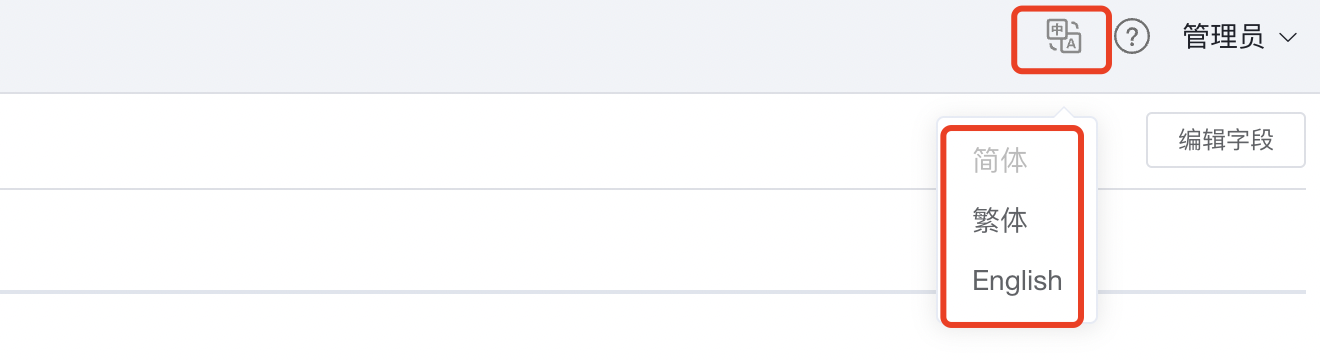Open the language switcher icon
The height and width of the screenshot is (360, 1320).
[1064, 37]
